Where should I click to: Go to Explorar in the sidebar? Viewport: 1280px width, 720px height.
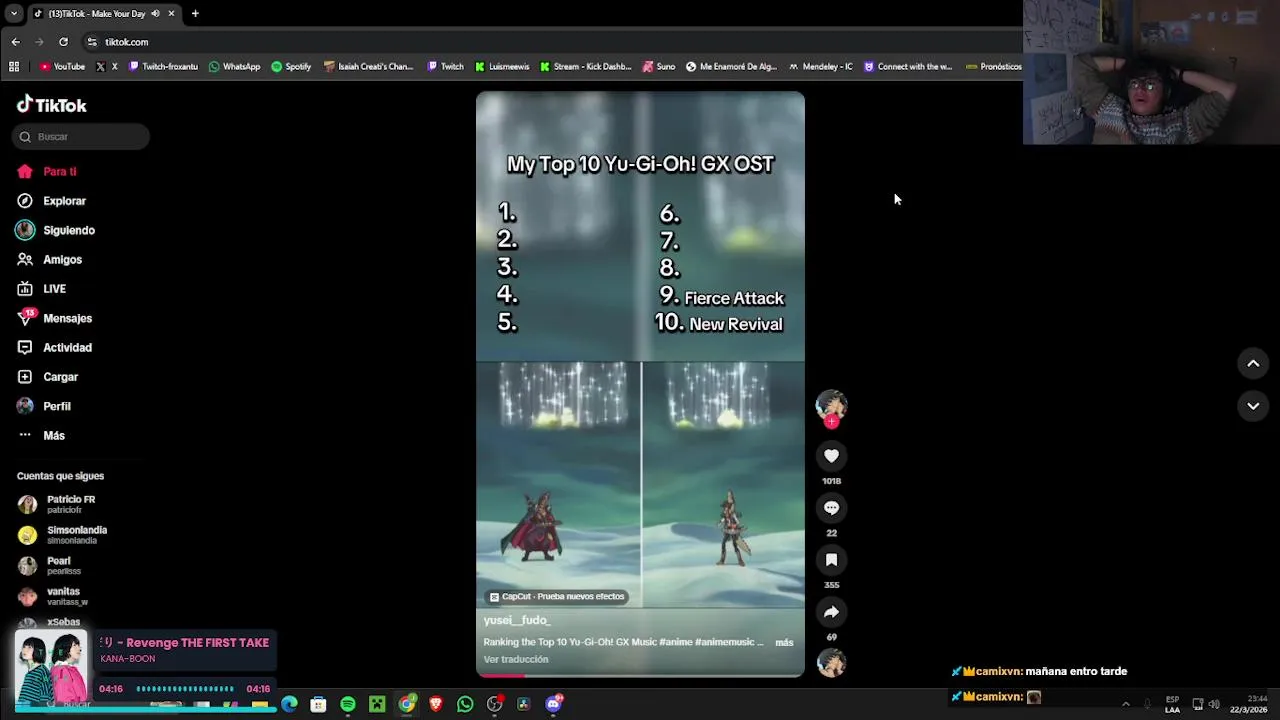click(x=51, y=201)
